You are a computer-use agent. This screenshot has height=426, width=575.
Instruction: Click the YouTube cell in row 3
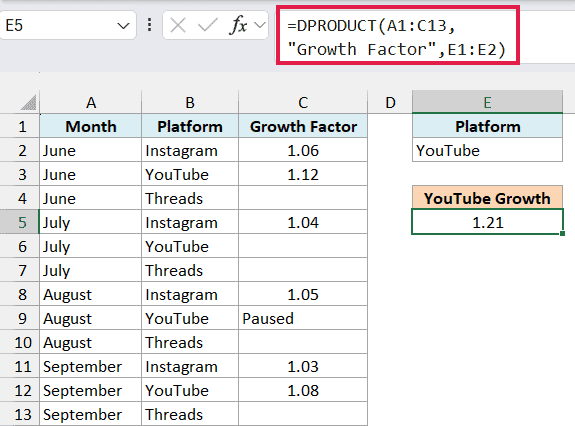point(190,175)
